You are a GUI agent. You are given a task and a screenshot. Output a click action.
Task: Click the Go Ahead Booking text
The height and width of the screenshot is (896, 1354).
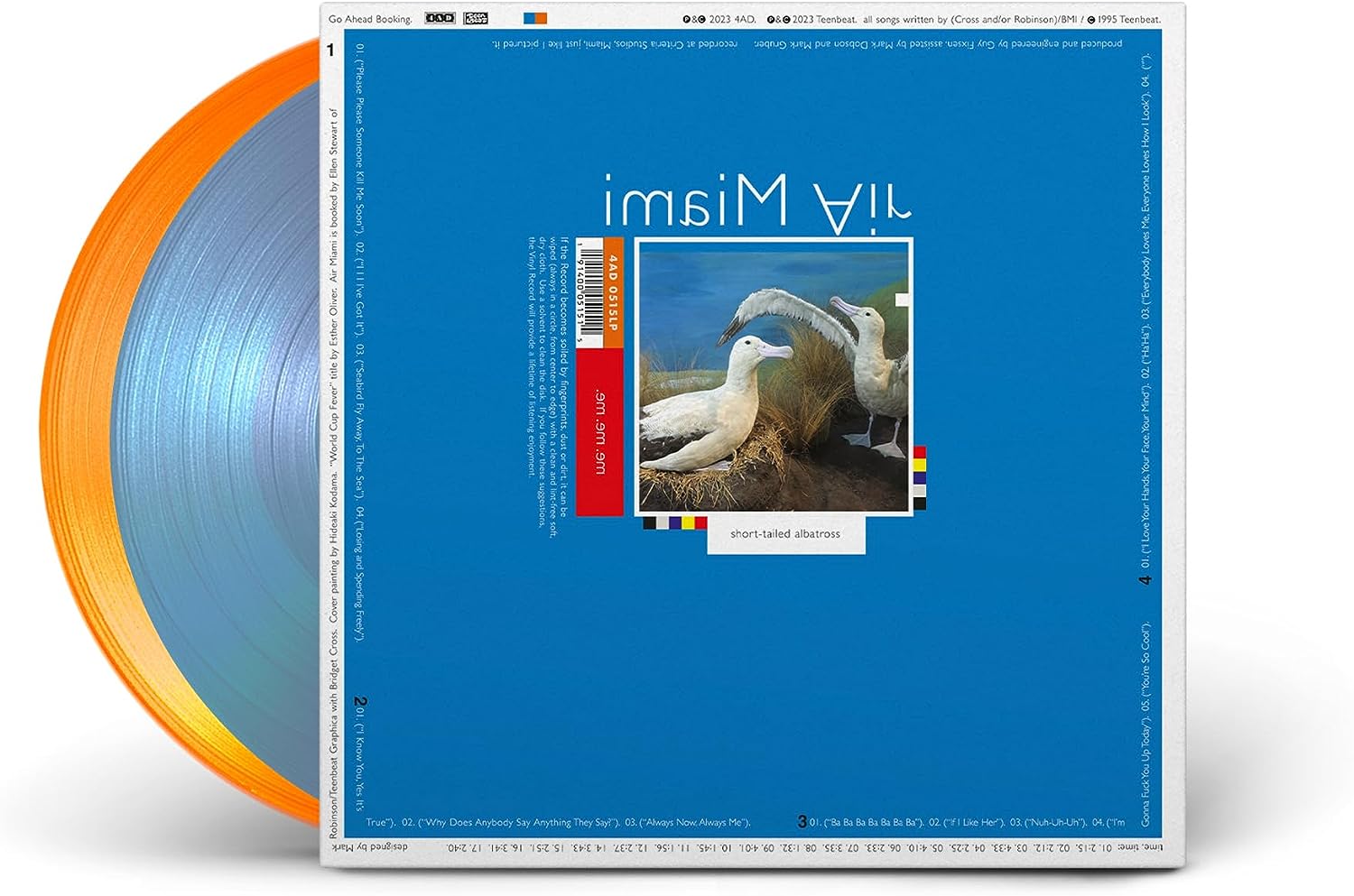(x=370, y=19)
